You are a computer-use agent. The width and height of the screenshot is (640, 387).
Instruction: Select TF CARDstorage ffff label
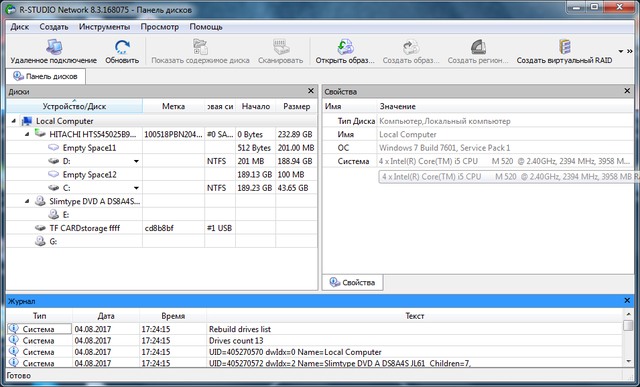pos(84,228)
